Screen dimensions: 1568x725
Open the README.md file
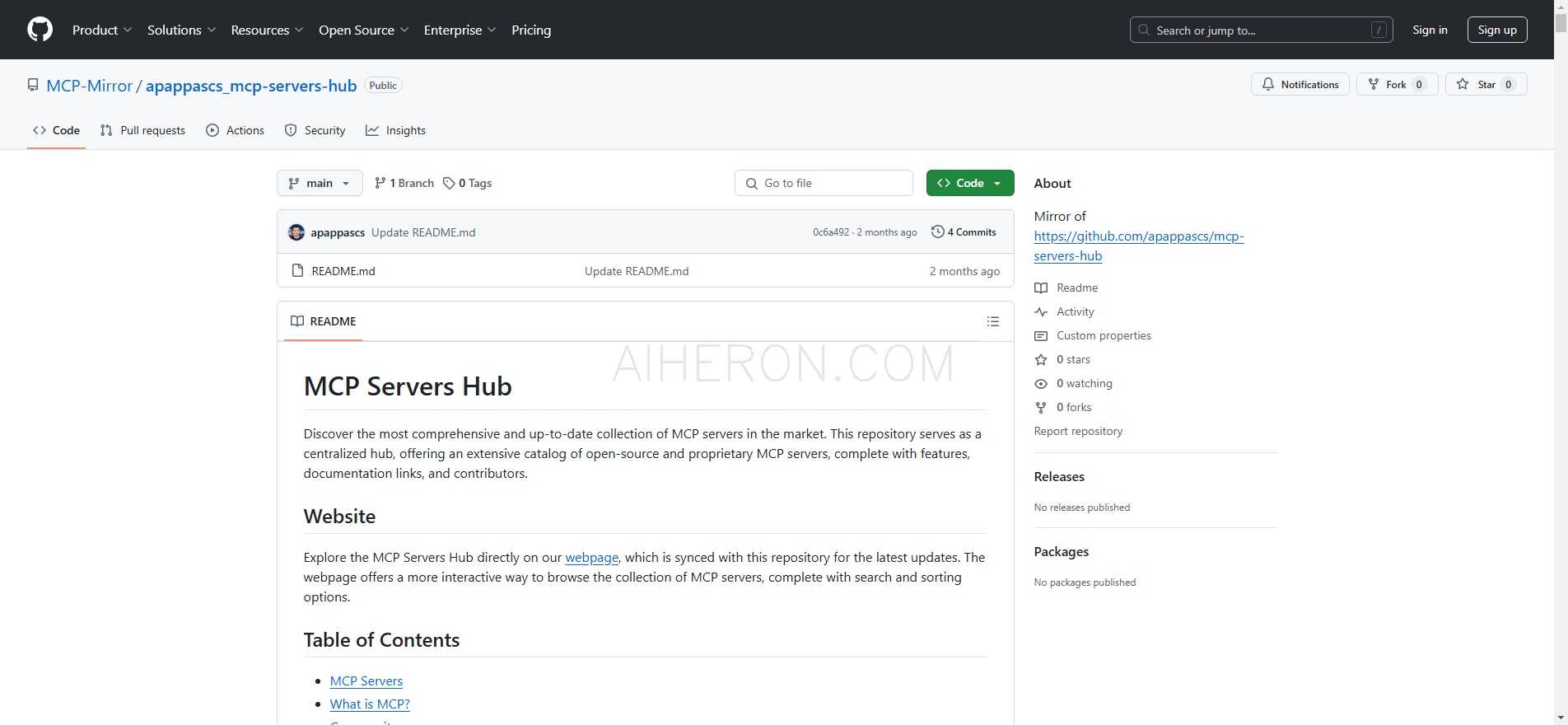(x=343, y=271)
